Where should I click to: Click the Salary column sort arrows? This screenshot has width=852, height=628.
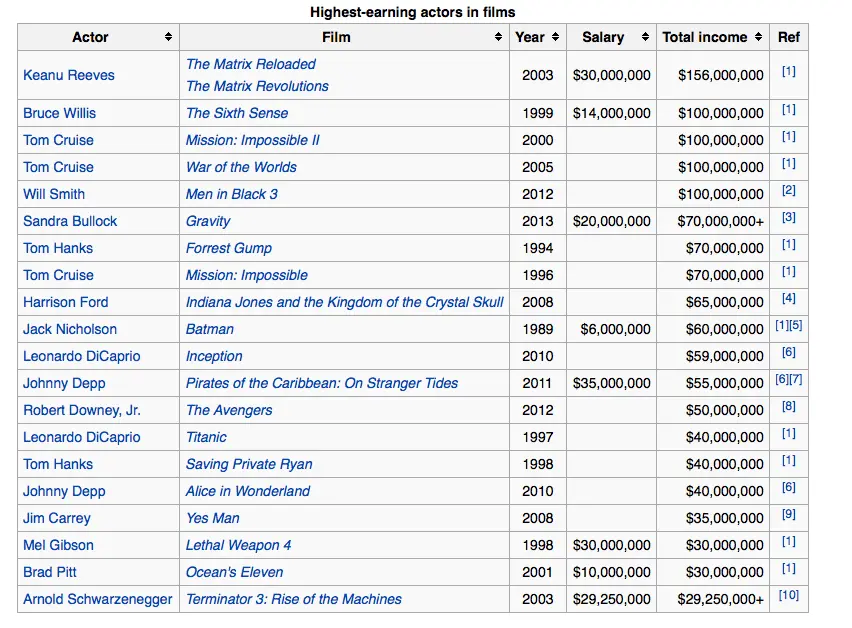tap(646, 37)
